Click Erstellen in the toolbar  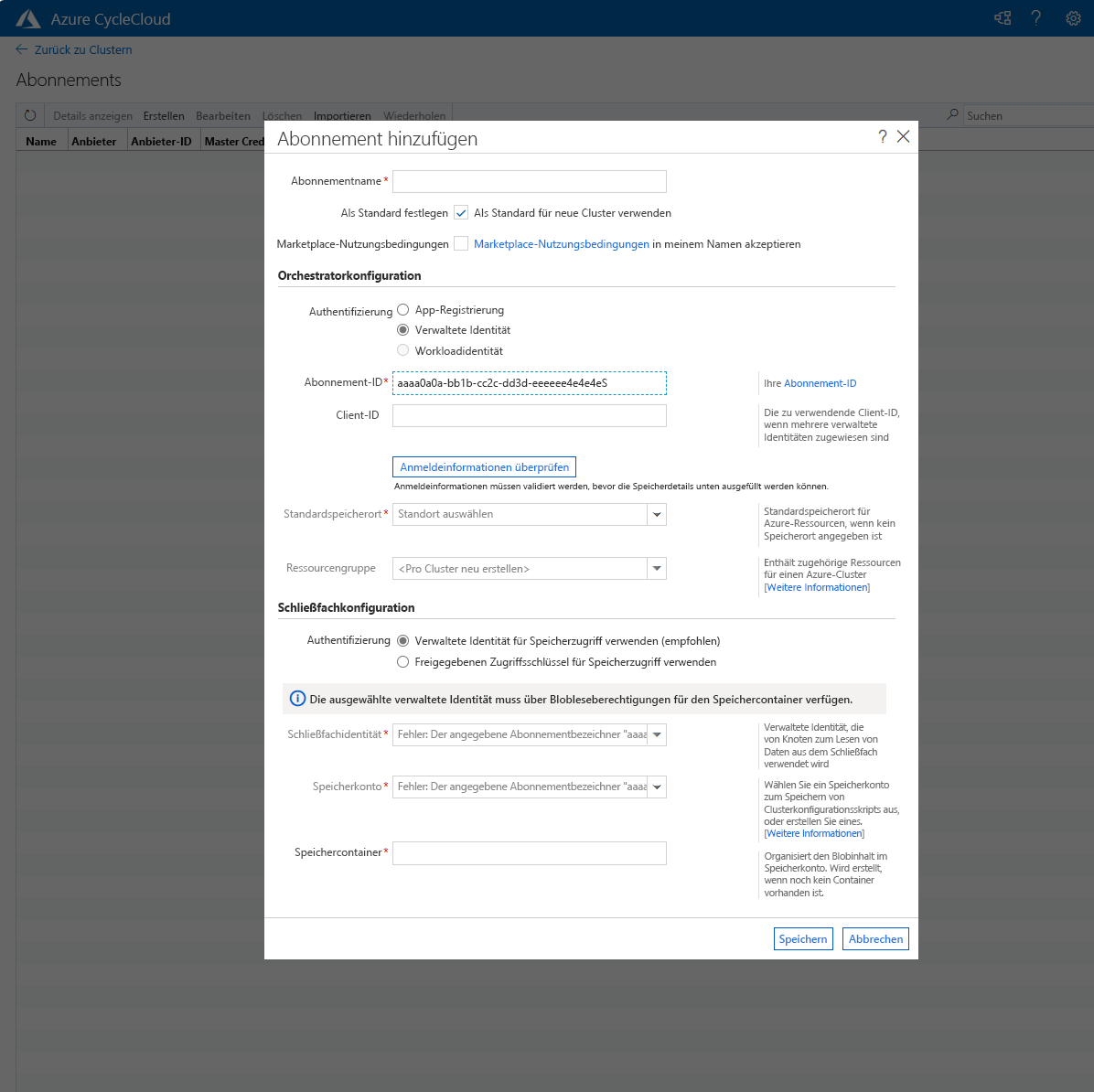click(x=164, y=115)
